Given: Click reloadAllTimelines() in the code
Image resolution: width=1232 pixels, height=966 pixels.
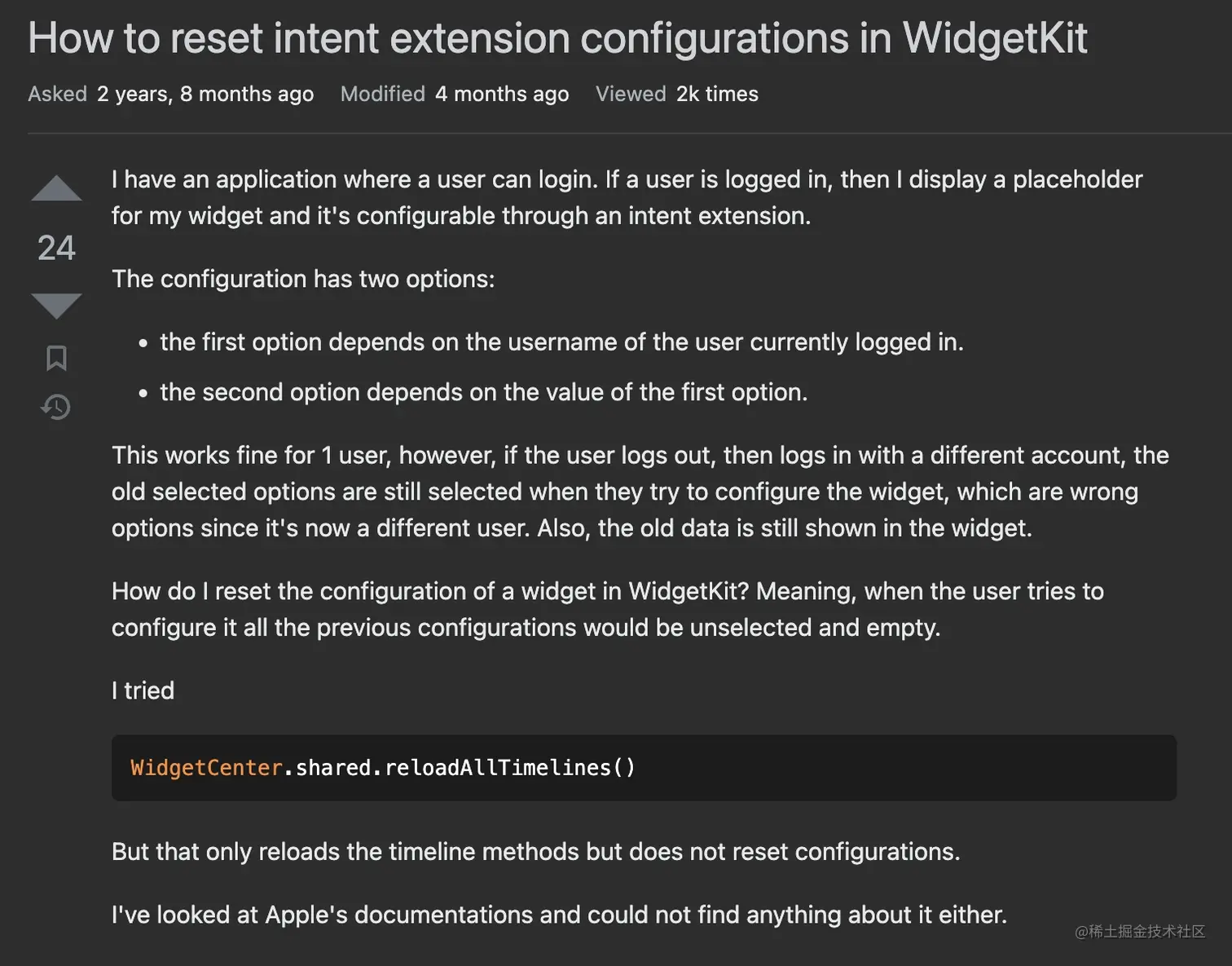Looking at the screenshot, I should point(510,768).
